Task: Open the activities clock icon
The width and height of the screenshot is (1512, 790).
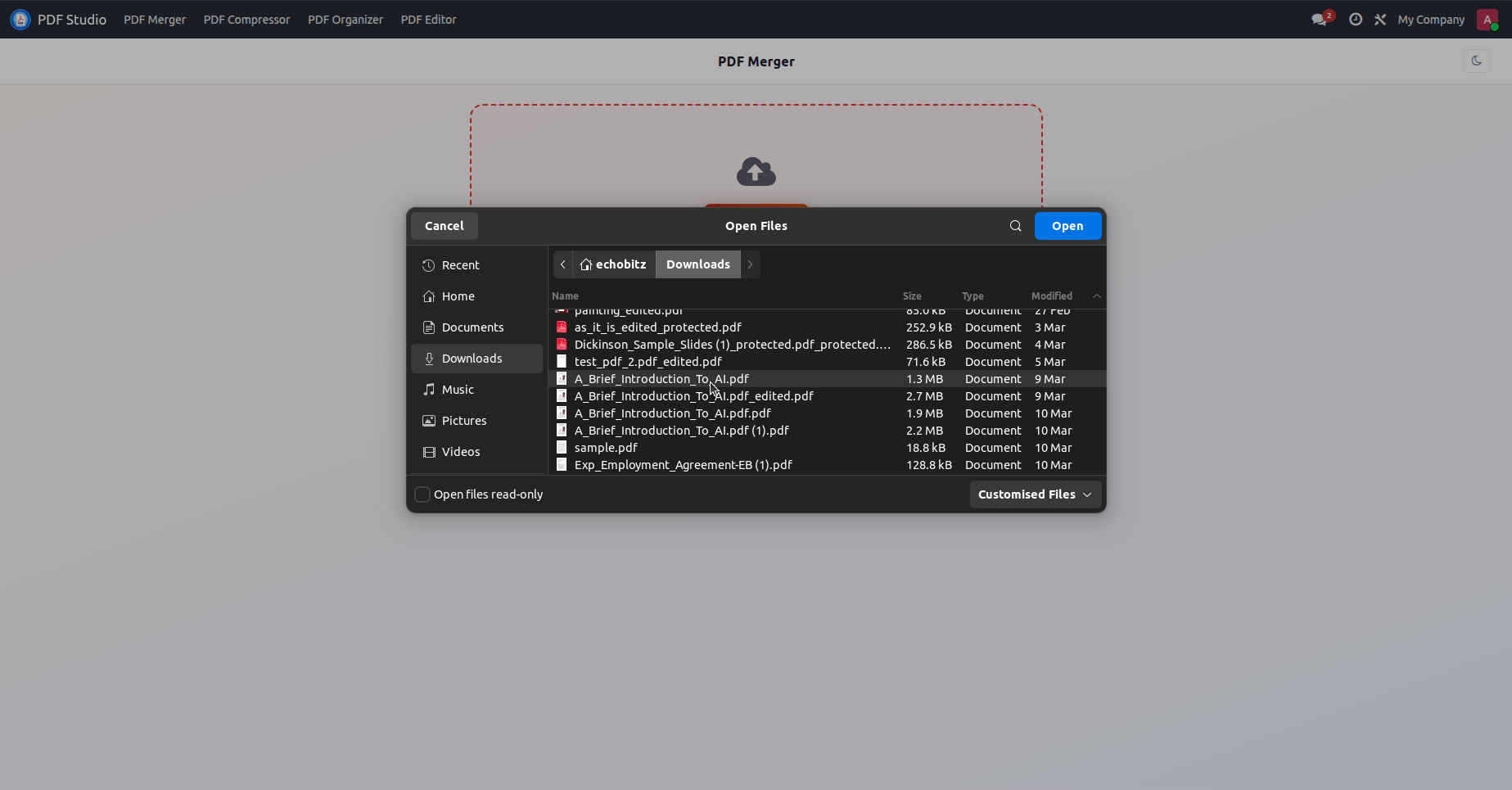Action: coord(1356,19)
